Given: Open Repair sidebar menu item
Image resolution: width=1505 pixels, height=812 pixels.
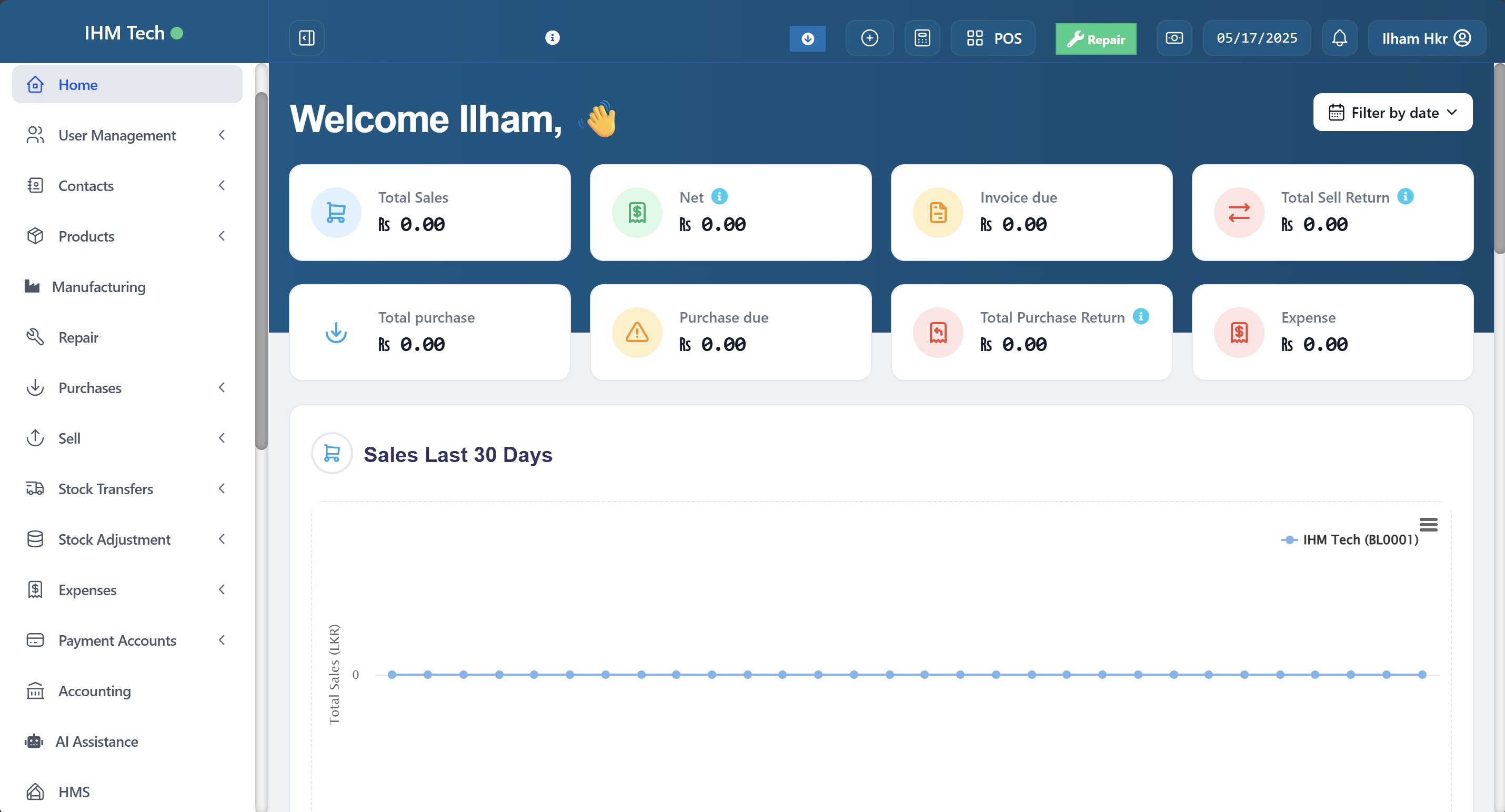Looking at the screenshot, I should (127, 337).
